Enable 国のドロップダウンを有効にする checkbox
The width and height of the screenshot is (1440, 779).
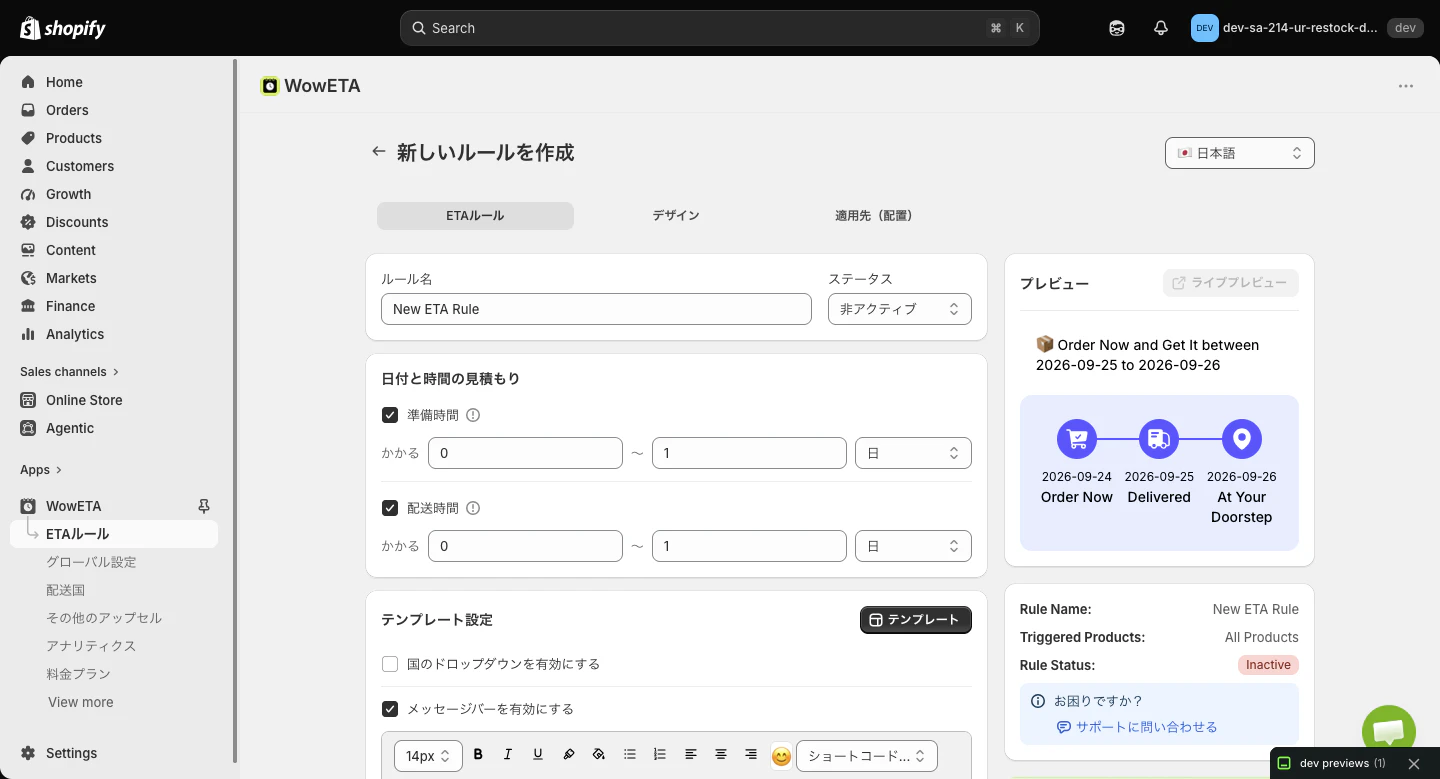point(390,664)
